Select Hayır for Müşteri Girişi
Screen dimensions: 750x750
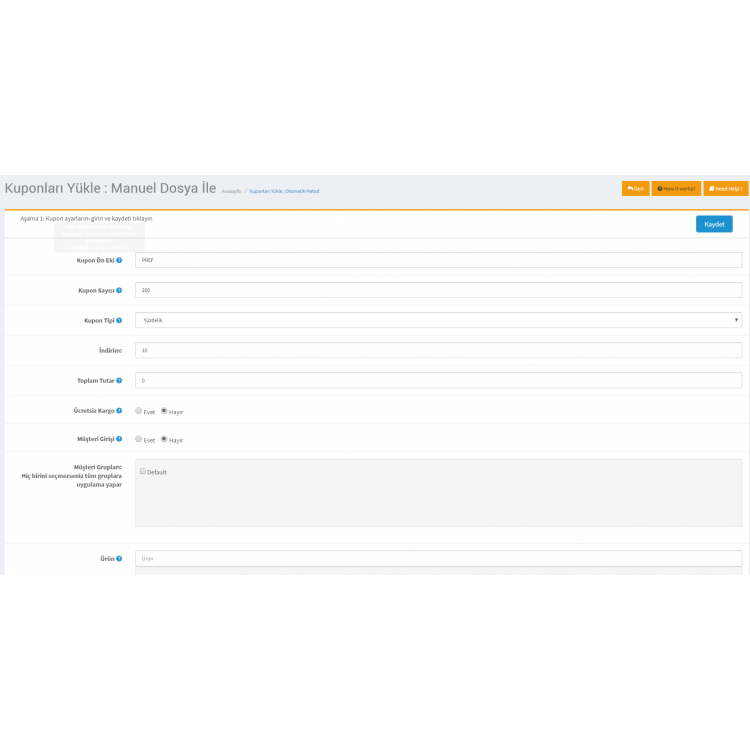(164, 439)
